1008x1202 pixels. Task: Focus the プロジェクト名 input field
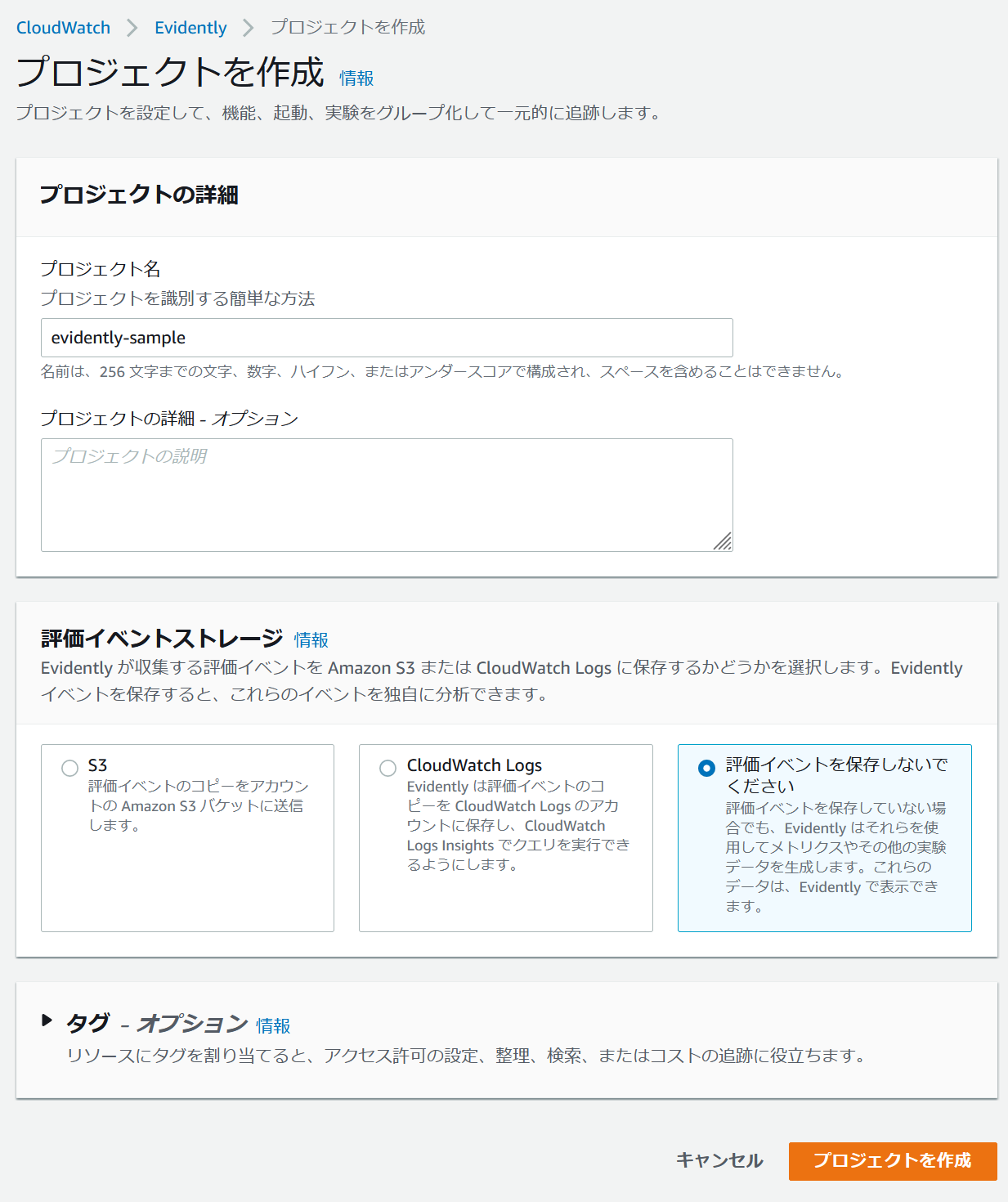386,338
